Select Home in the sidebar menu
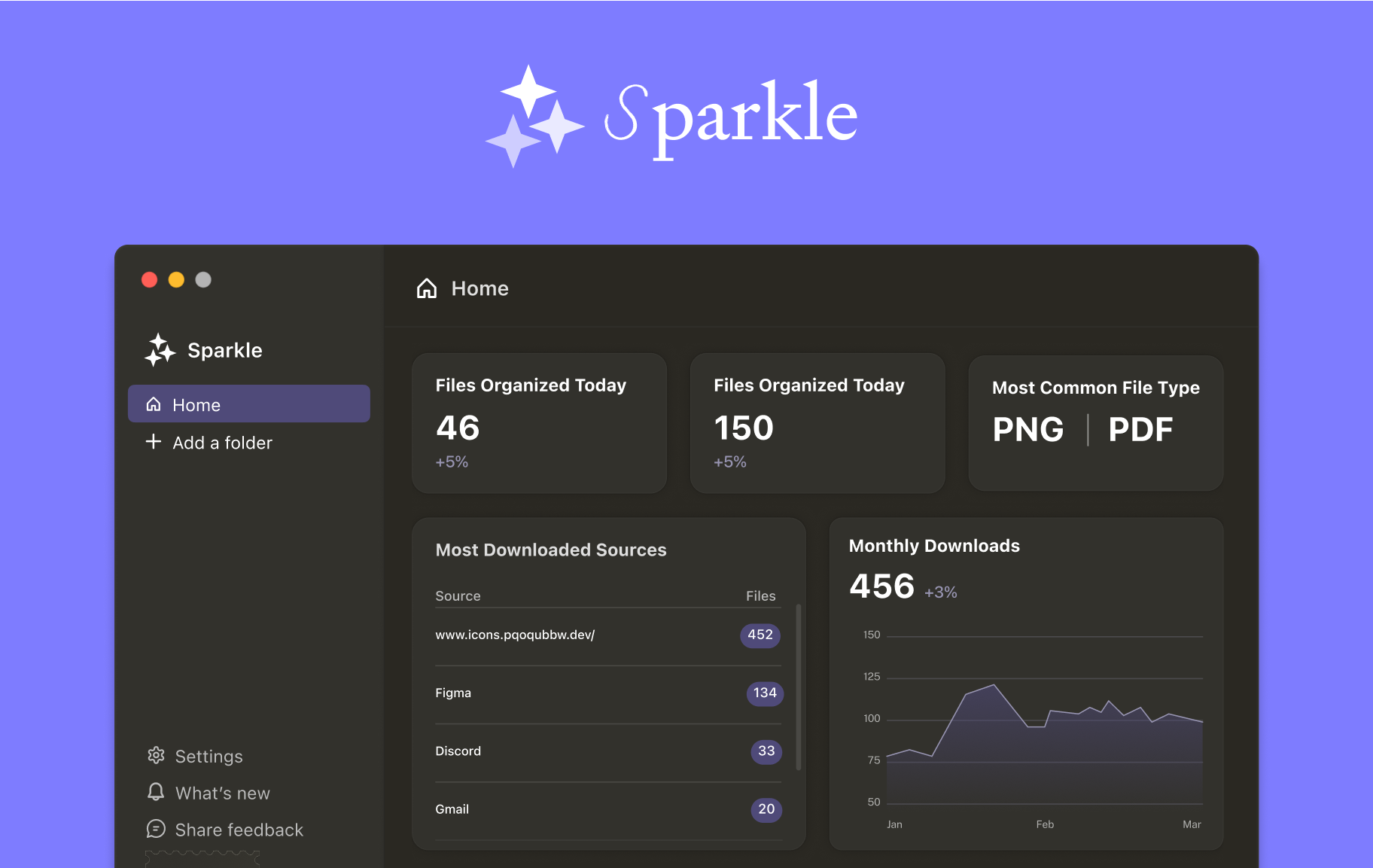 tap(248, 404)
